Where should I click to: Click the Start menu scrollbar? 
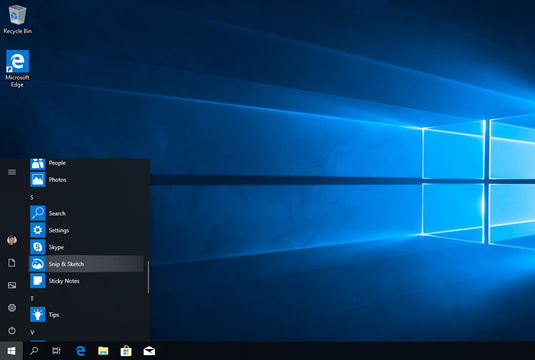click(x=148, y=277)
